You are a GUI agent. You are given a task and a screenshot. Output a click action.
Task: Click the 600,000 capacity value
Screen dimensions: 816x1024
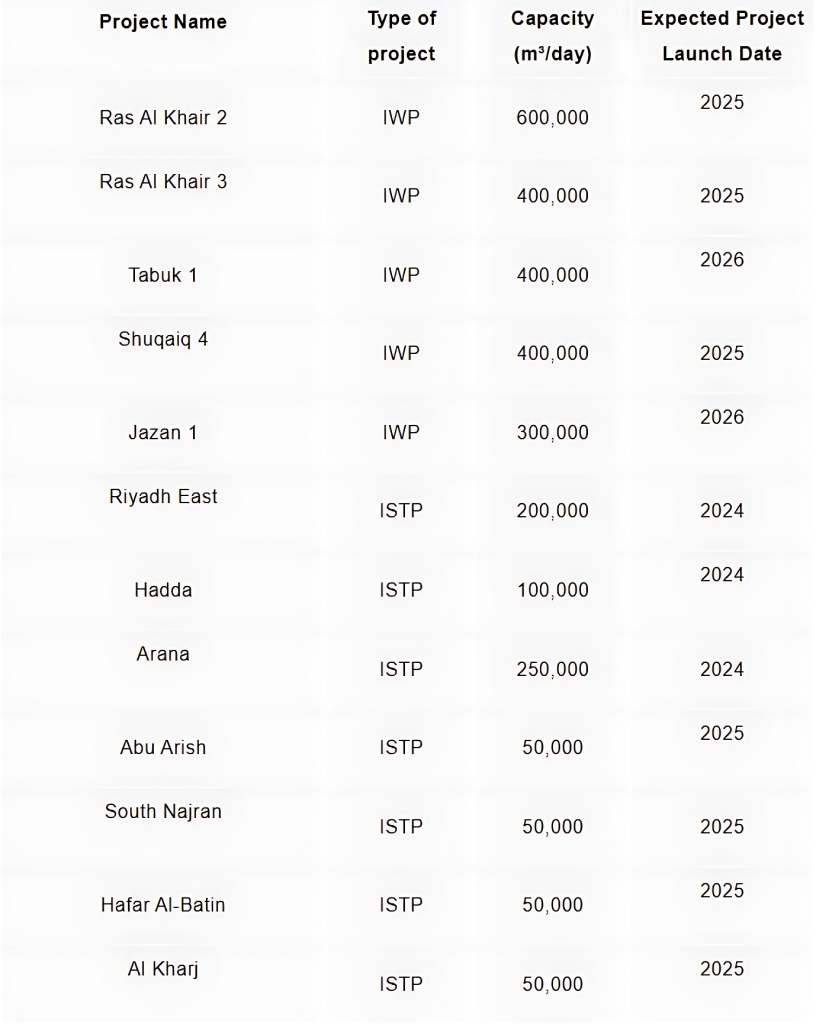click(x=552, y=118)
